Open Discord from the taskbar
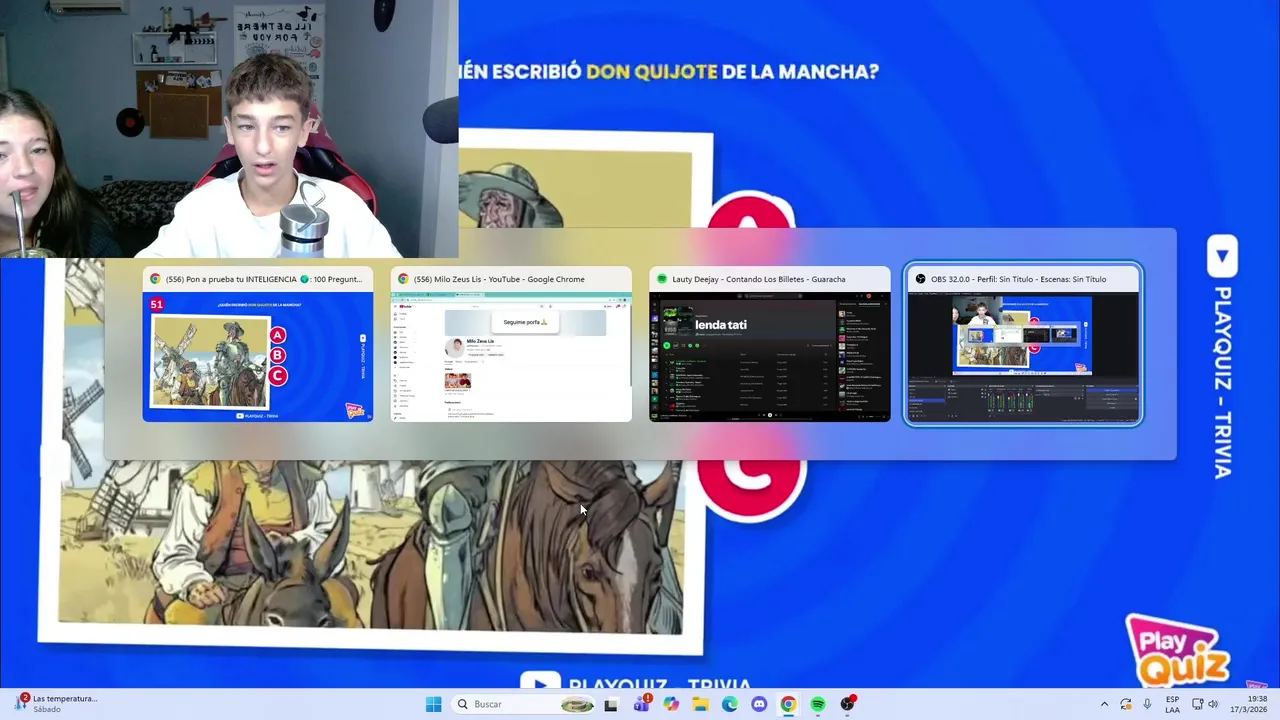1280x720 pixels. [x=759, y=704]
